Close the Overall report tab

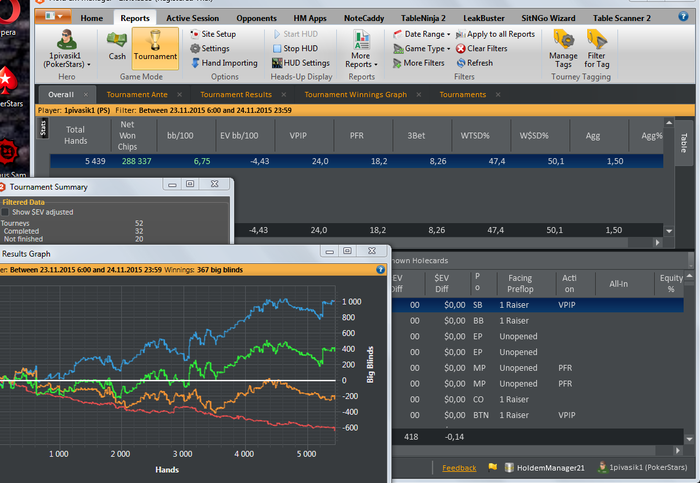click(86, 95)
